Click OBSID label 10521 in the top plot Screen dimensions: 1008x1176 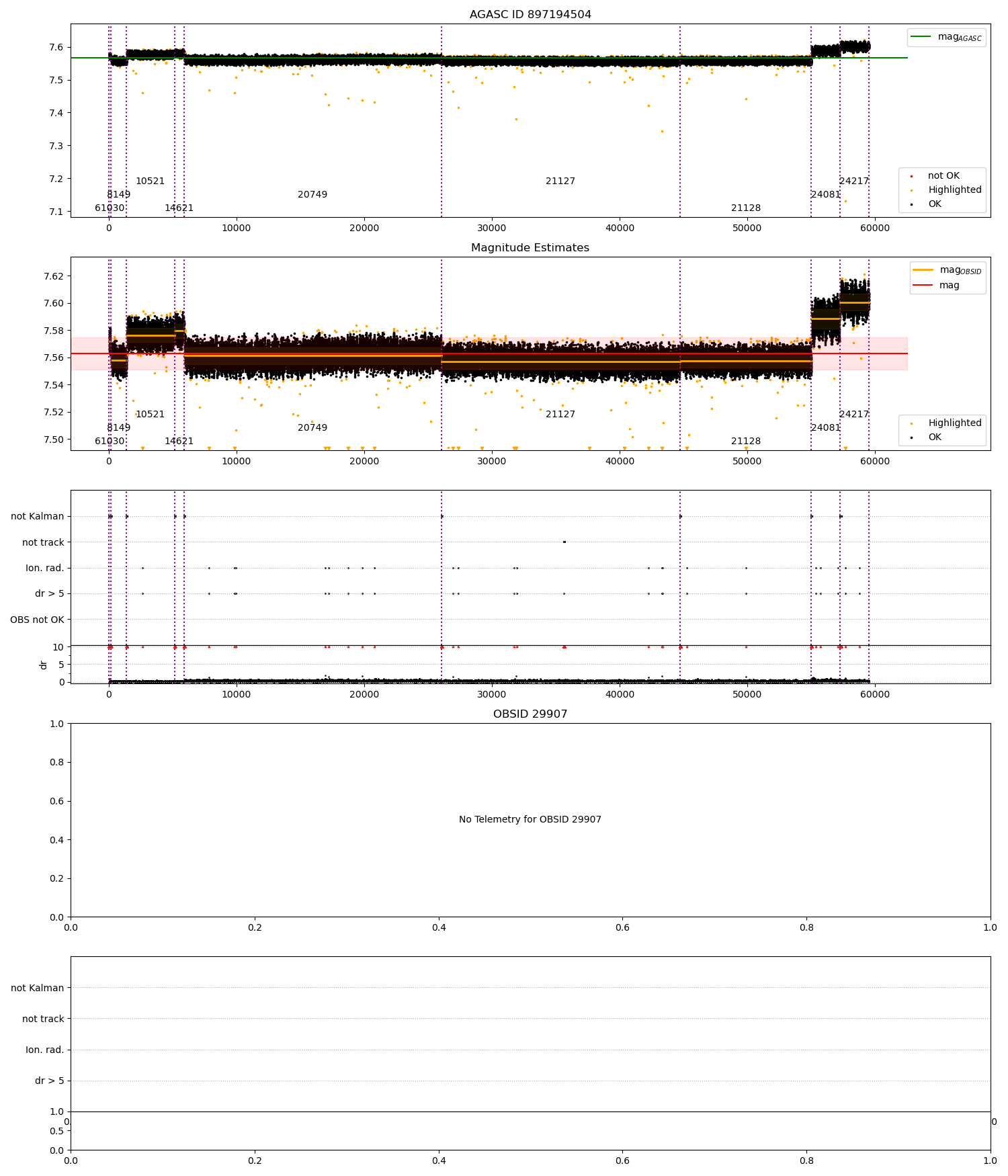tap(150, 181)
